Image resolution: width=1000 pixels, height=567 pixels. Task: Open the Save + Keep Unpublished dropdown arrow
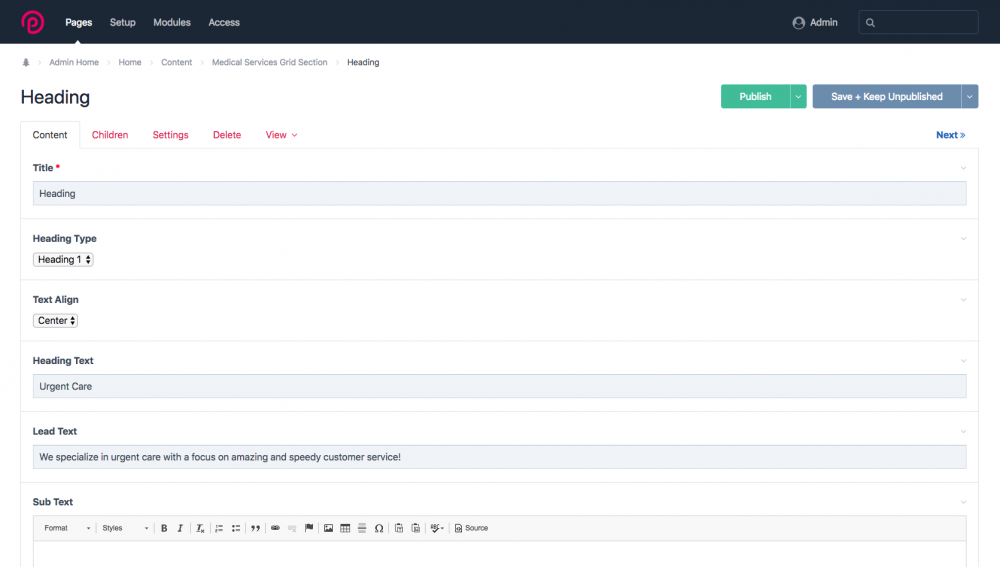[x=970, y=97]
